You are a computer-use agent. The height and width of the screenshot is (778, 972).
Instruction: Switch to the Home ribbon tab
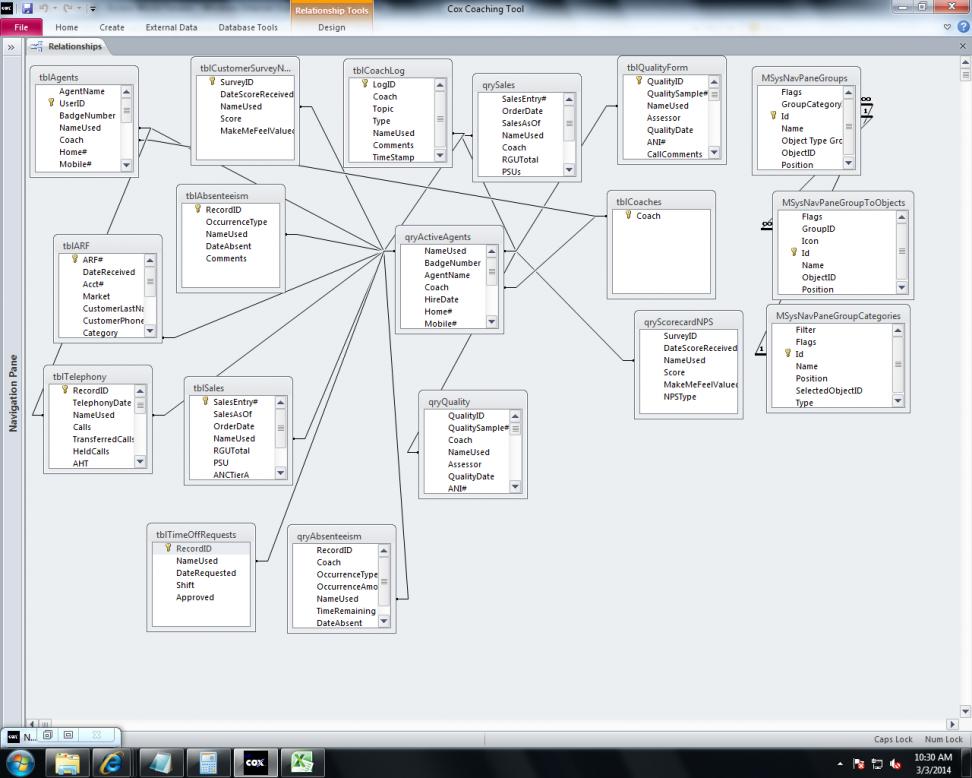coord(66,27)
